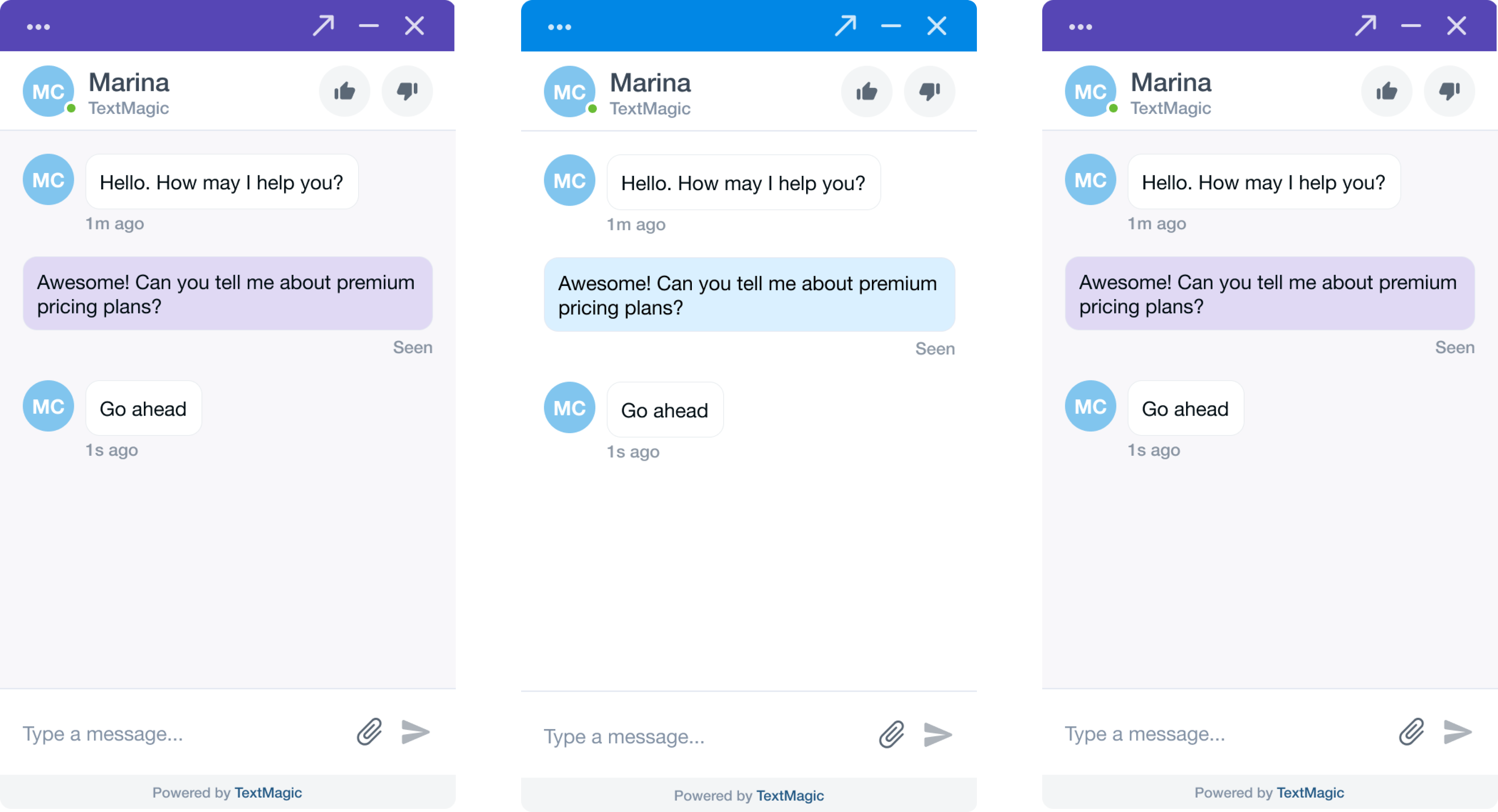Rate the blue chat positively with thumbs up
This screenshot has height=812, width=1498.
[x=866, y=91]
